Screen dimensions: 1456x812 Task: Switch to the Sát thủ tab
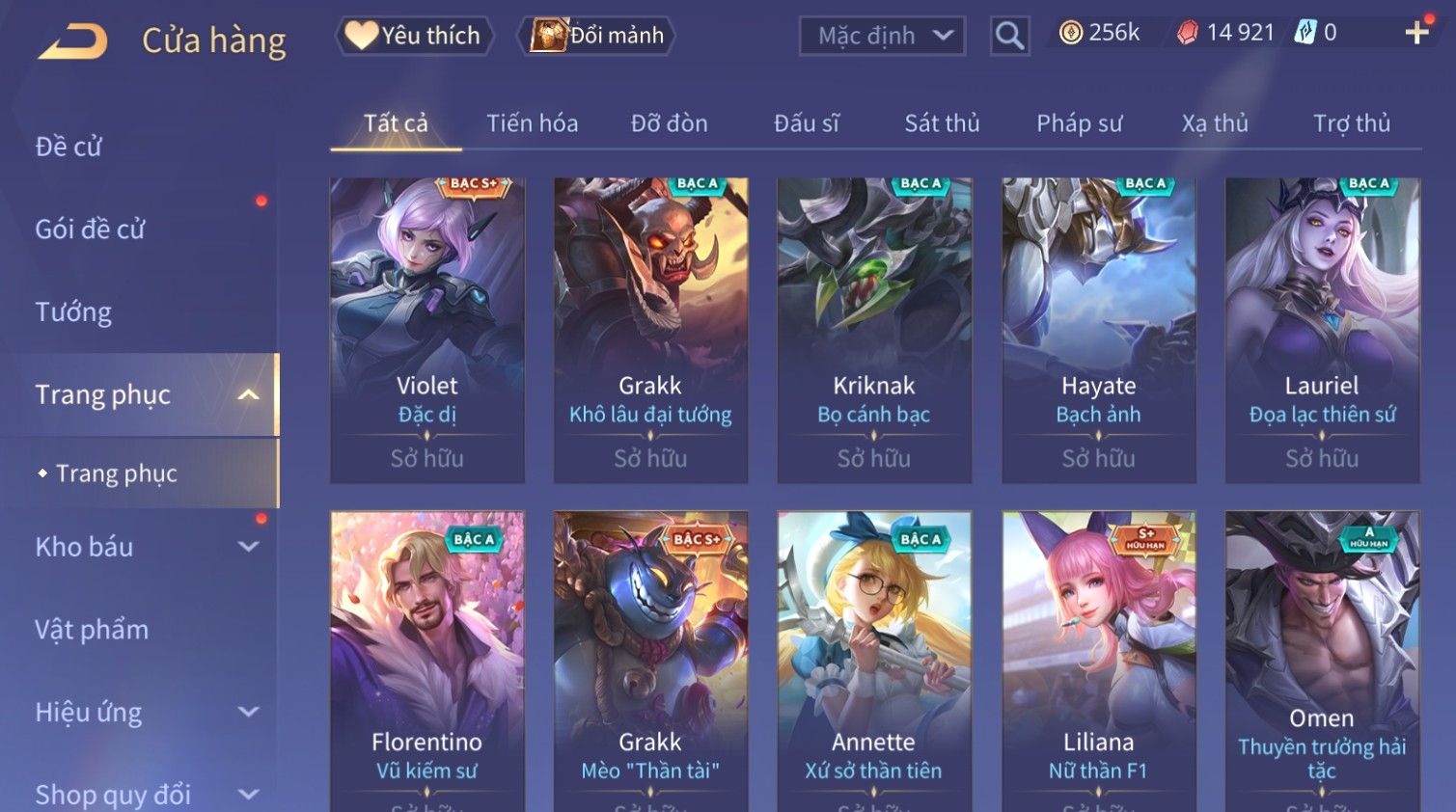[942, 123]
